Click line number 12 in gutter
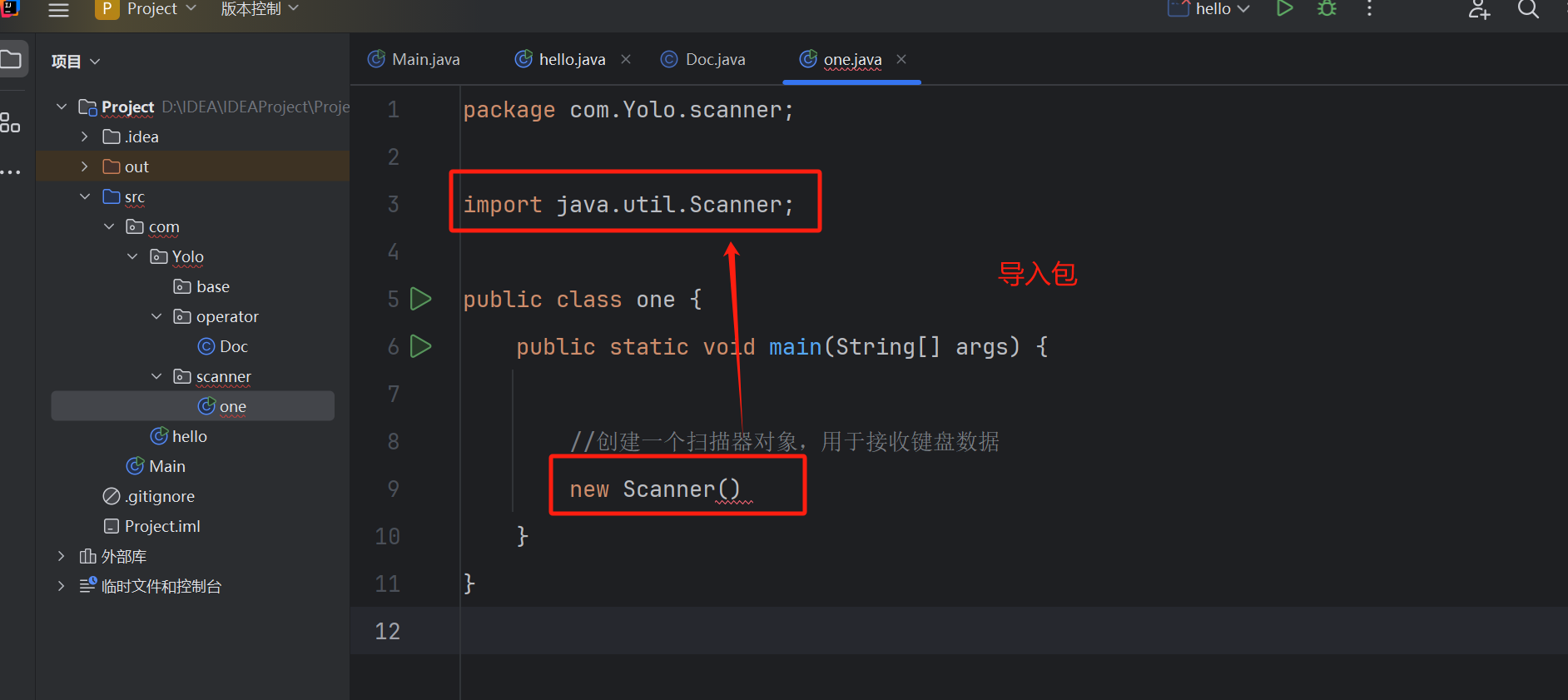This screenshot has height=700, width=1568. click(387, 631)
